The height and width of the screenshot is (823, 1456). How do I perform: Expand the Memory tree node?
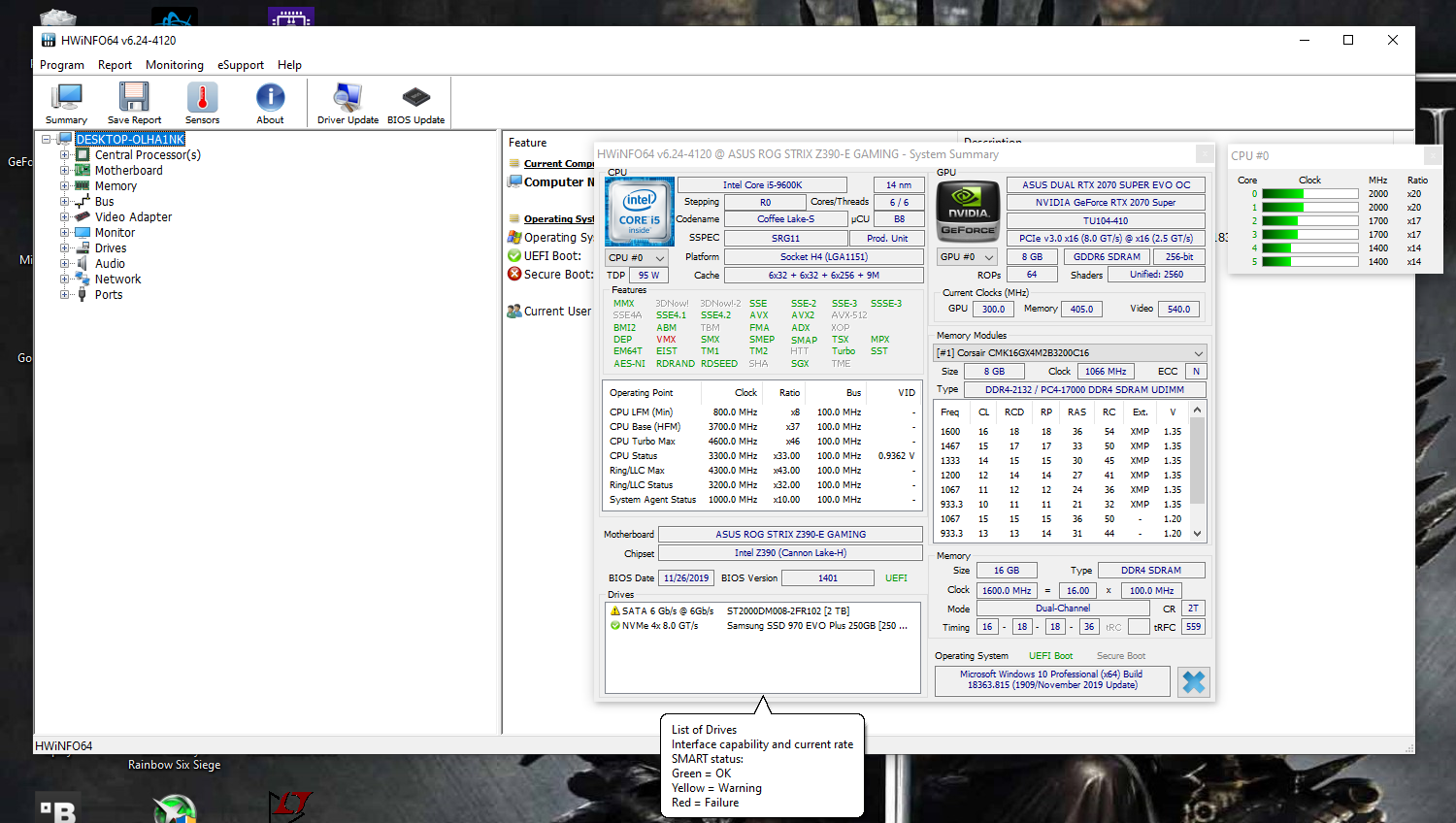pyautogui.click(x=65, y=185)
